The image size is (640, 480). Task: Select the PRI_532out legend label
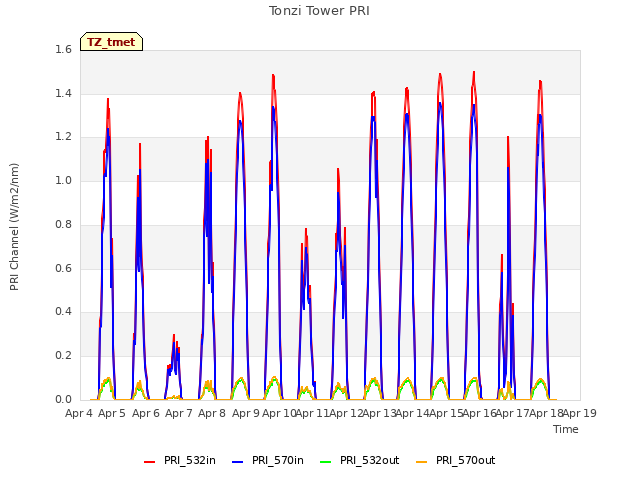pos(370,460)
